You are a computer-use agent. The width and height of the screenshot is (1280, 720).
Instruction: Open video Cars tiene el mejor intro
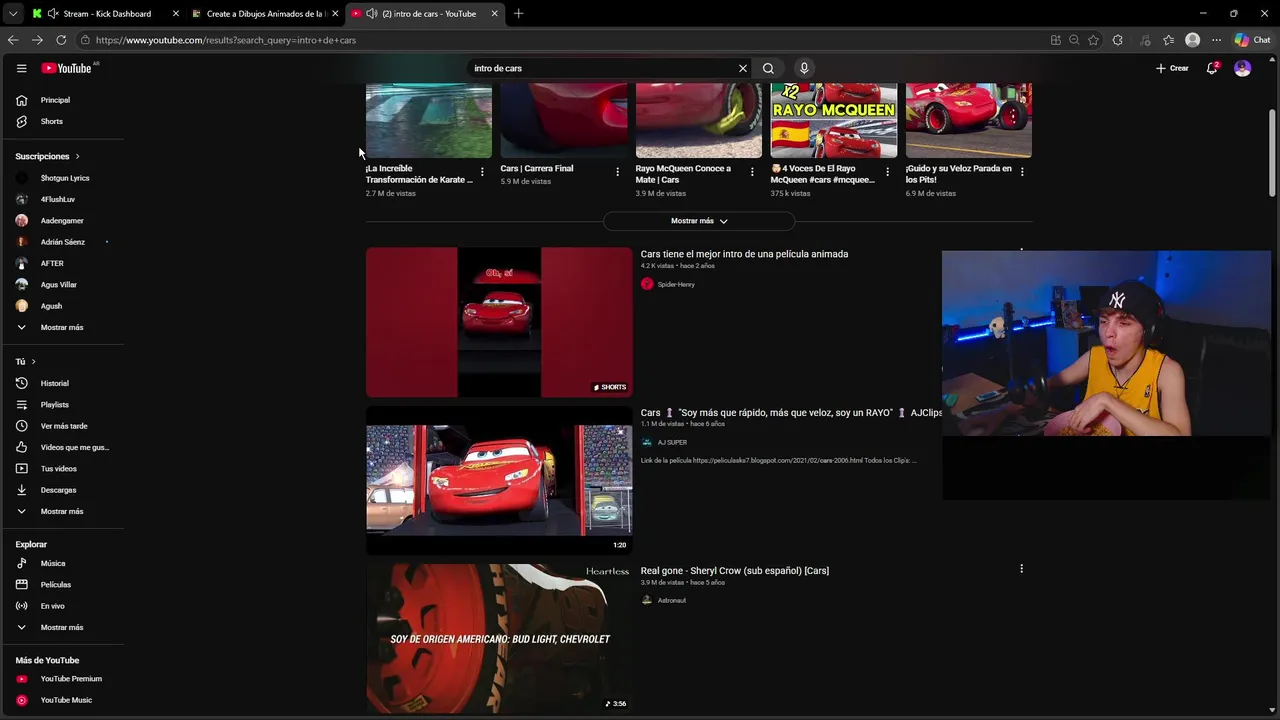click(744, 254)
